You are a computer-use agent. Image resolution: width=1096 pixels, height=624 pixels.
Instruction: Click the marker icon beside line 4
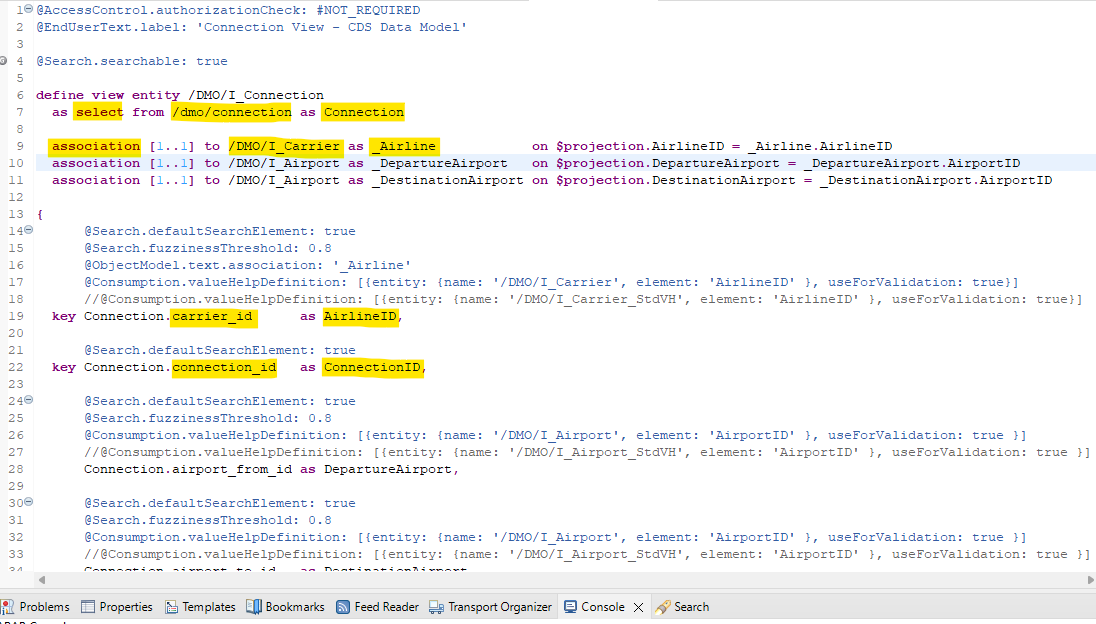3,61
